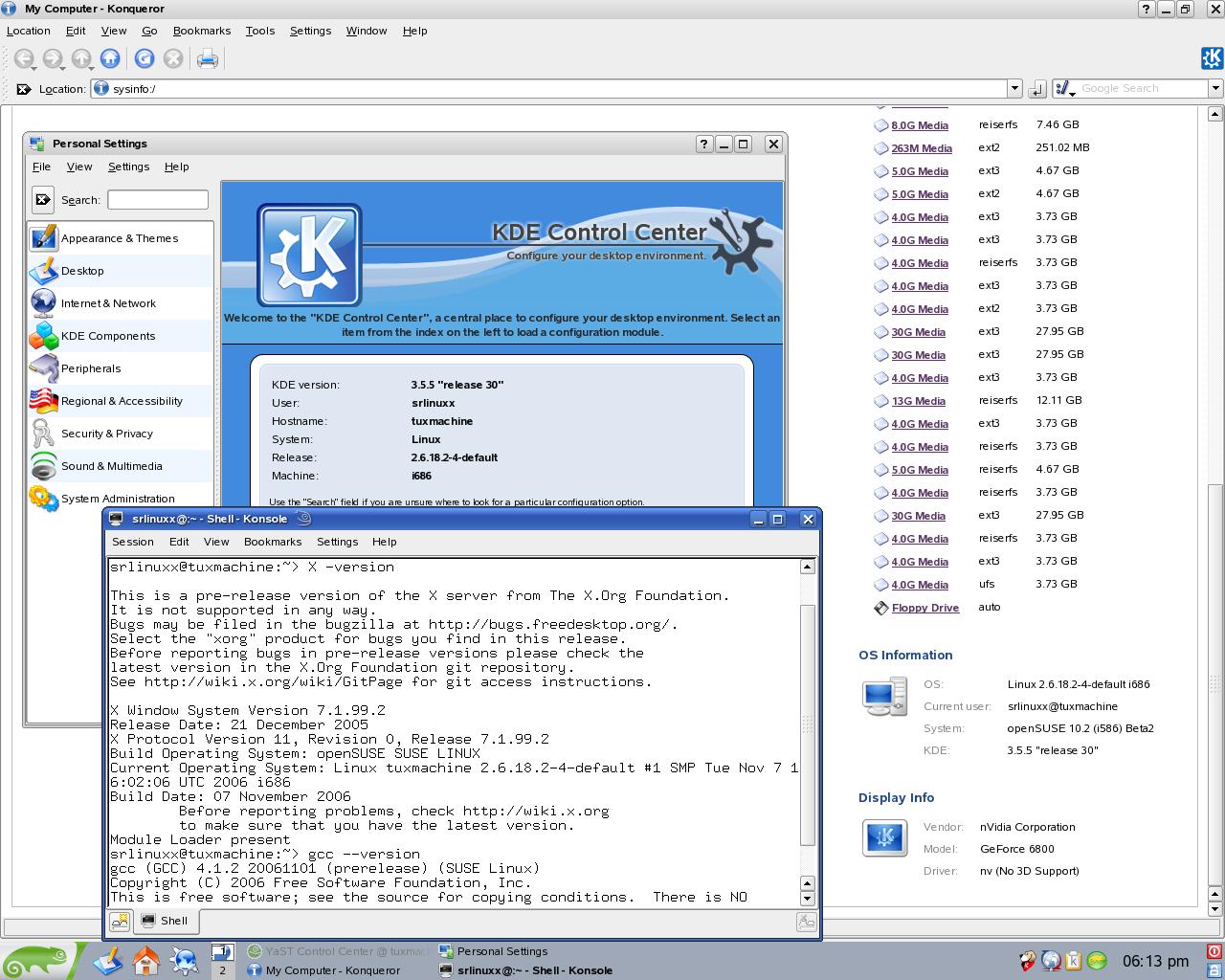The image size is (1225, 980).
Task: Open System Administration category
Action: [x=120, y=499]
